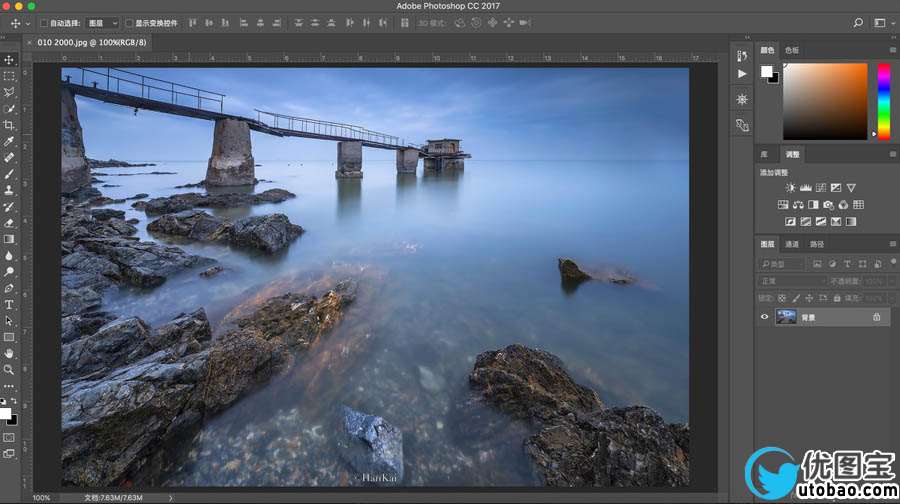Image resolution: width=900 pixels, height=504 pixels.
Task: Add a Vibrance adjustment
Action: (x=851, y=188)
